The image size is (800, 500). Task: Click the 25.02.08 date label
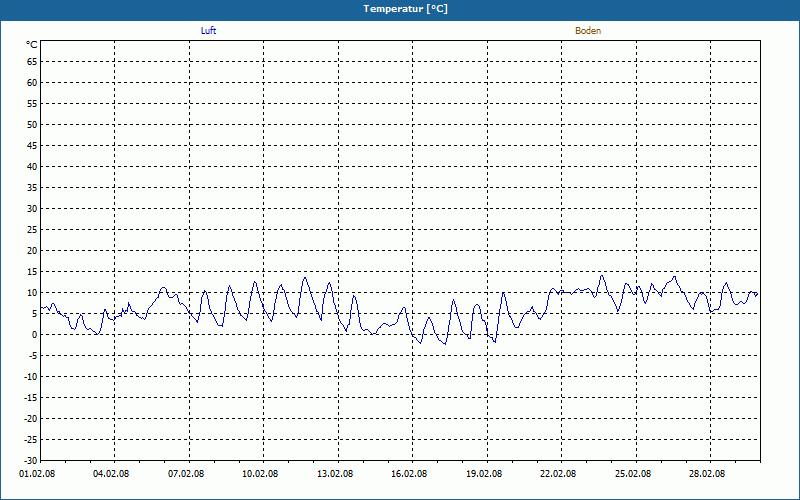pos(633,474)
